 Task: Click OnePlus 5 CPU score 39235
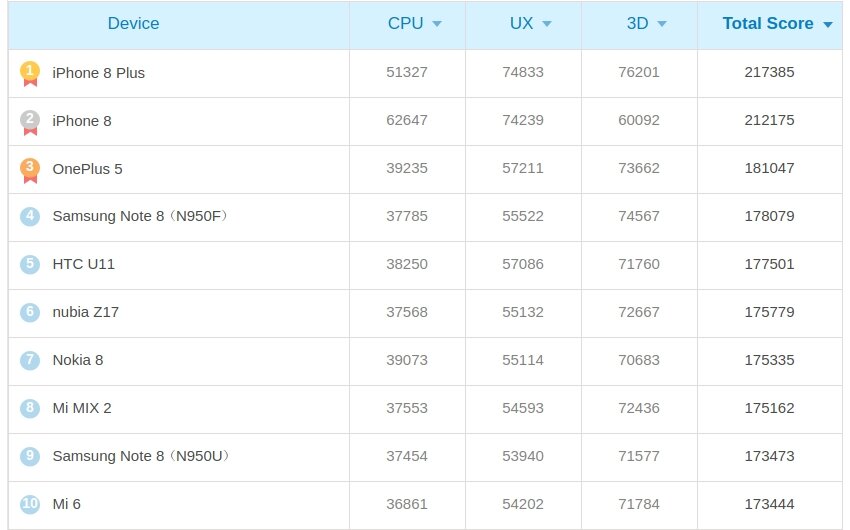tap(407, 168)
